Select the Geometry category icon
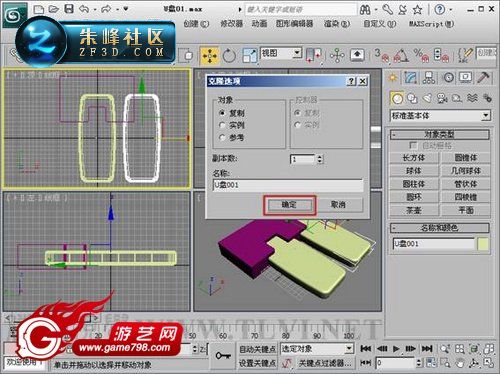This screenshot has width=500, height=374. [x=397, y=98]
